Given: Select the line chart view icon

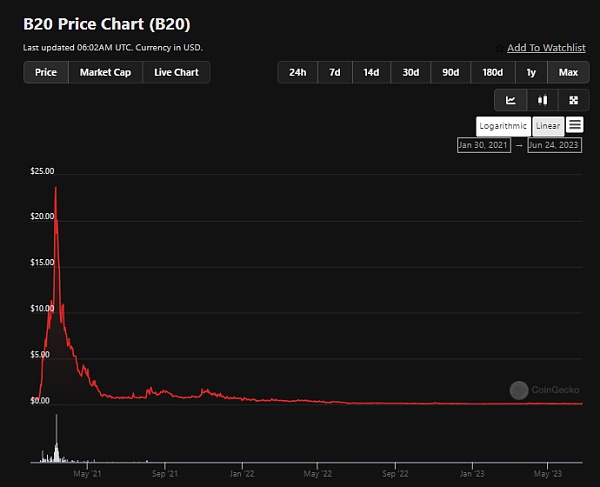Looking at the screenshot, I should click(x=511, y=100).
